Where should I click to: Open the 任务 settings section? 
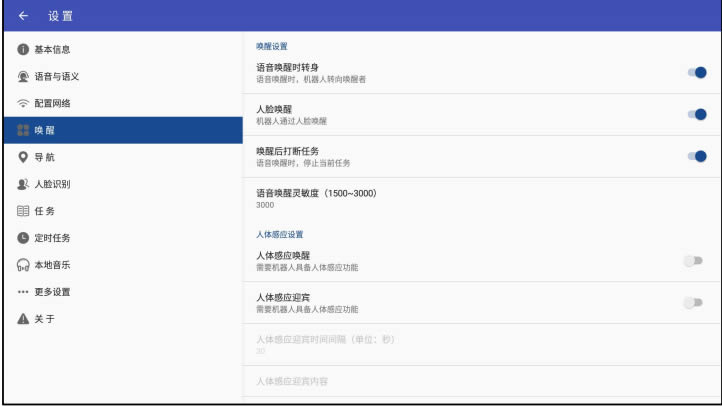point(45,211)
